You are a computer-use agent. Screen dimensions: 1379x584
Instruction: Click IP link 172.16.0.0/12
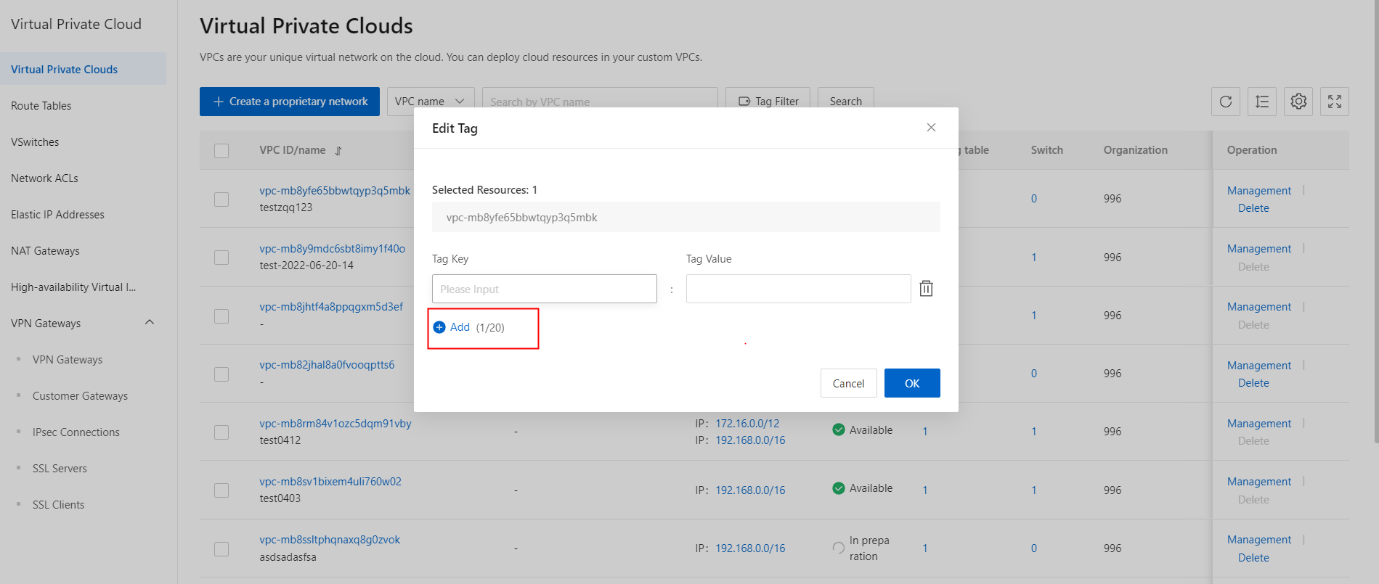point(748,423)
